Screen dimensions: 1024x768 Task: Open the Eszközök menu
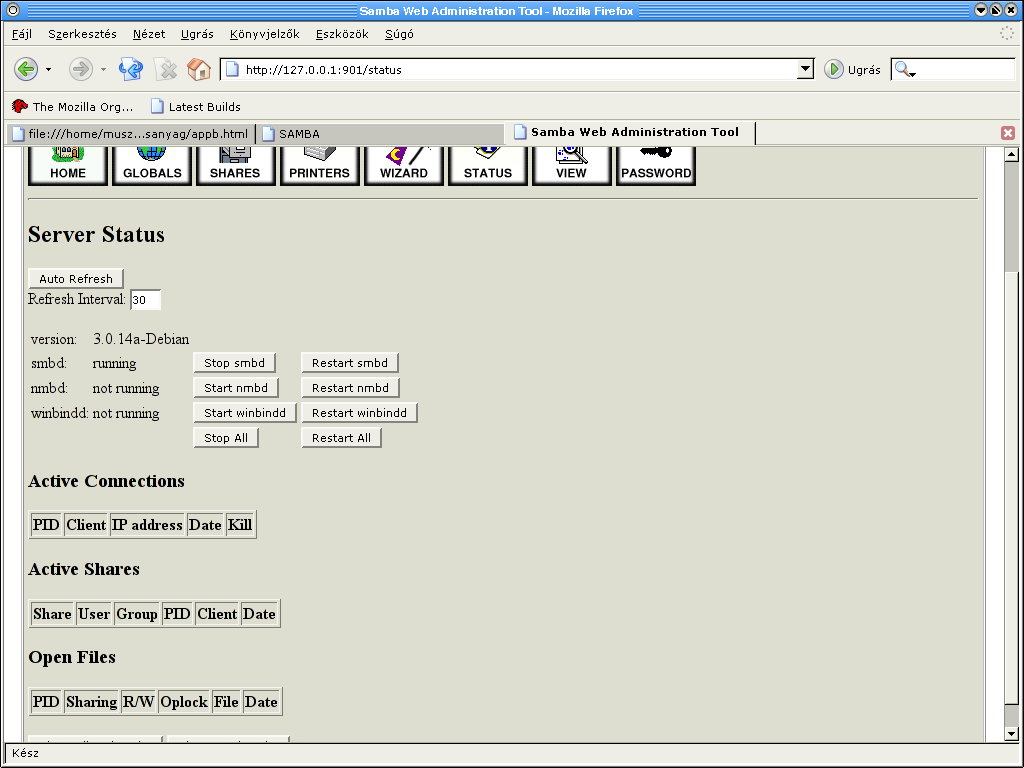click(342, 34)
